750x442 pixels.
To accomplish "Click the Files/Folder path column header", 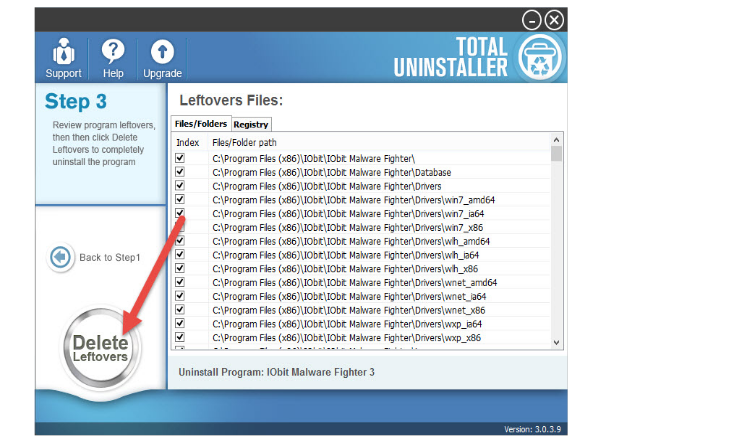I will pos(244,143).
